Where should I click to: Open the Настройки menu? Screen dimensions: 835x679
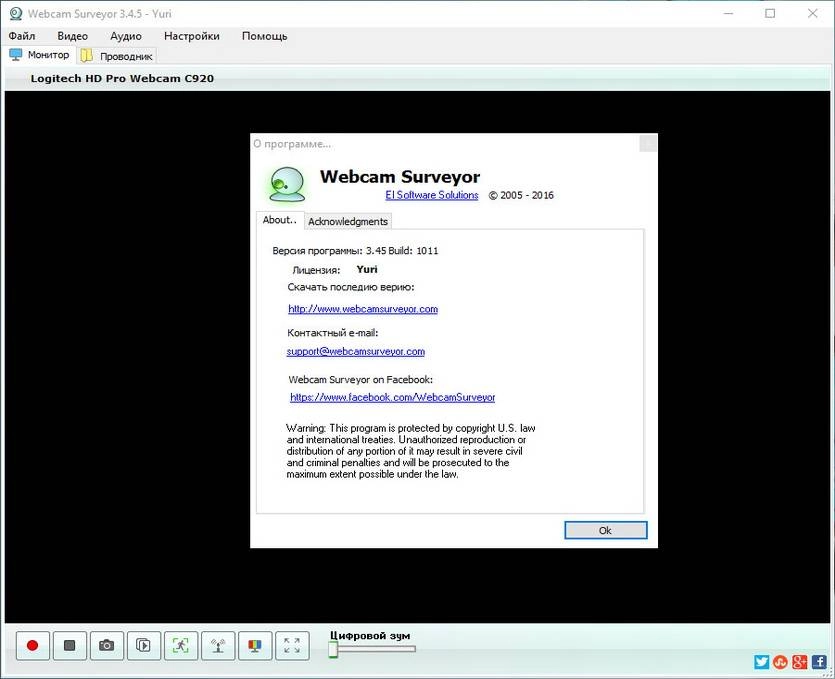[x=192, y=36]
